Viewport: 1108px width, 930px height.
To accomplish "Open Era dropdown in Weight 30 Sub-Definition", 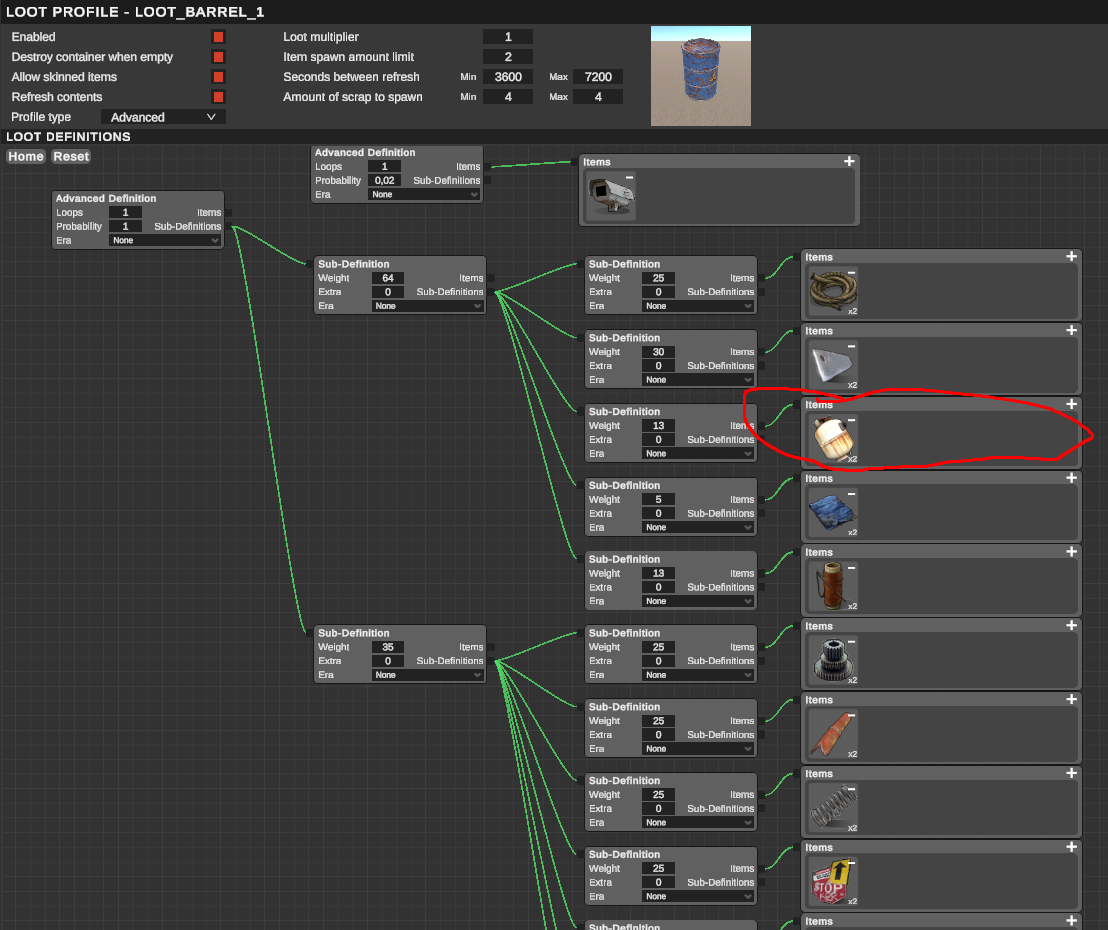I will (x=698, y=379).
